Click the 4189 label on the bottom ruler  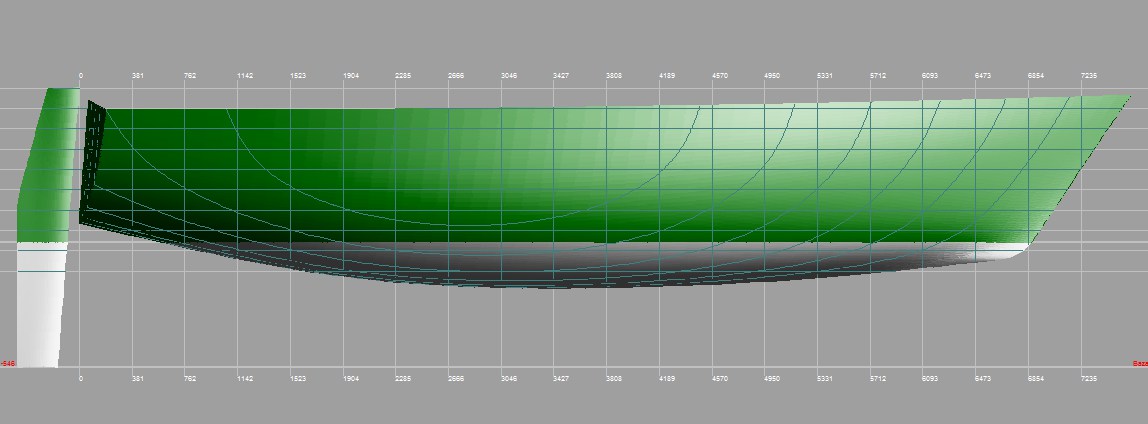[667, 379]
